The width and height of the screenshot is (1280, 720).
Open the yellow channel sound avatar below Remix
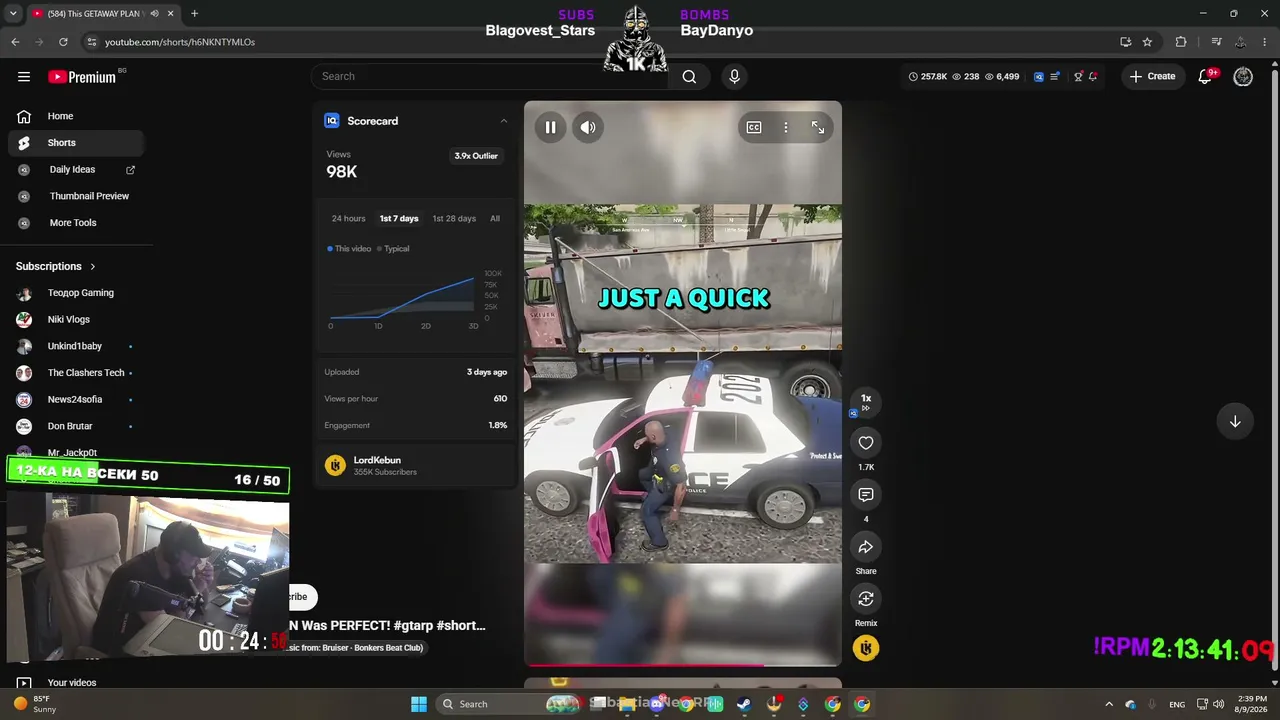click(x=866, y=648)
